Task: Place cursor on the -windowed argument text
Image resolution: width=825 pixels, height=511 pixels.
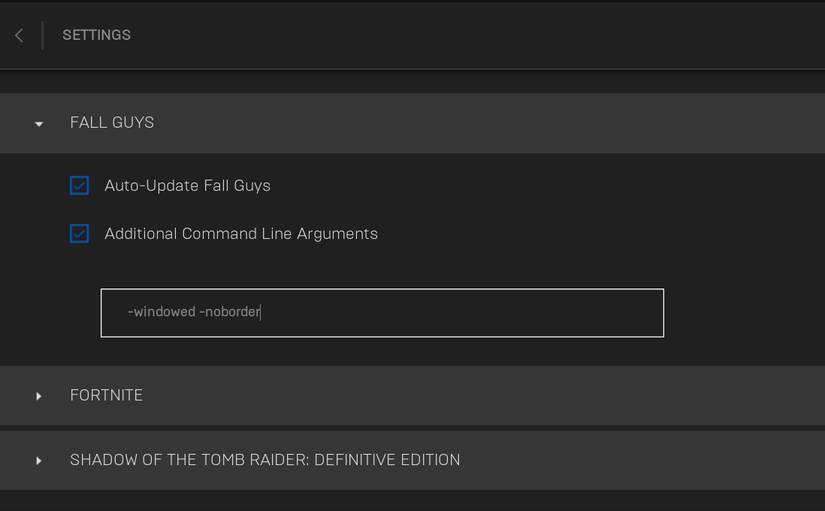Action: [x=161, y=312]
